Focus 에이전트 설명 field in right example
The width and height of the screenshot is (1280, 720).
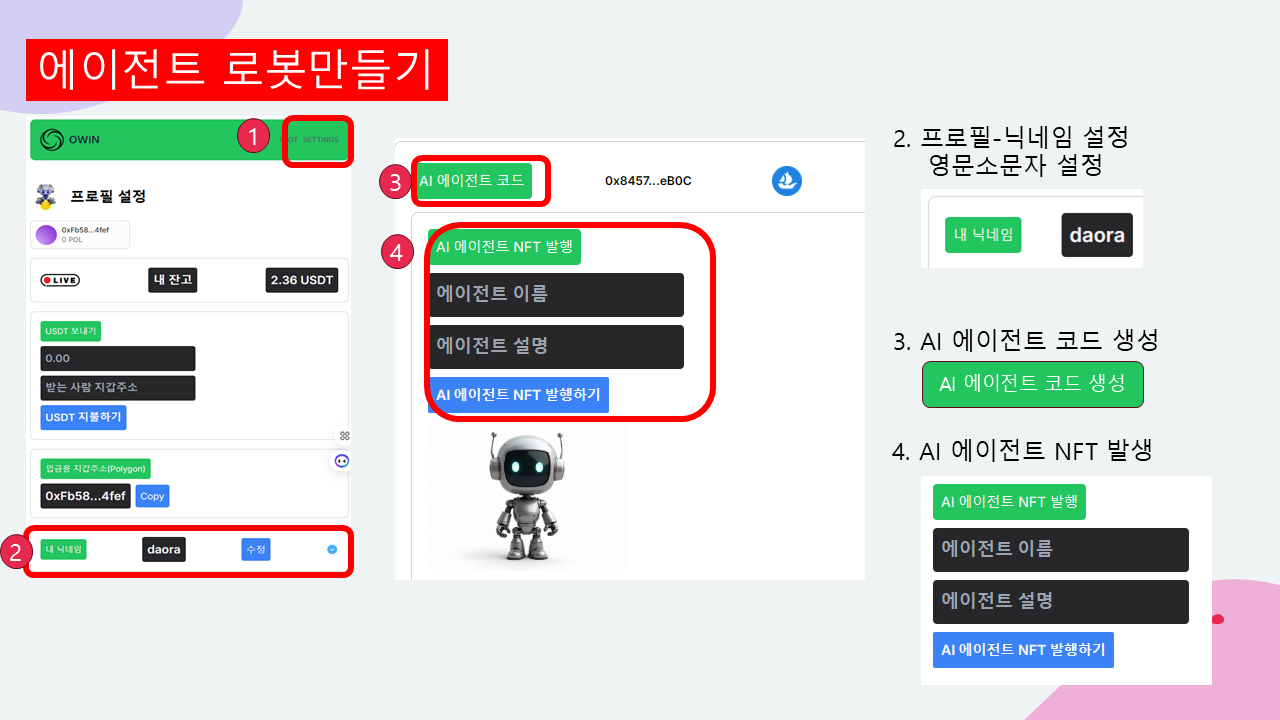click(1061, 601)
